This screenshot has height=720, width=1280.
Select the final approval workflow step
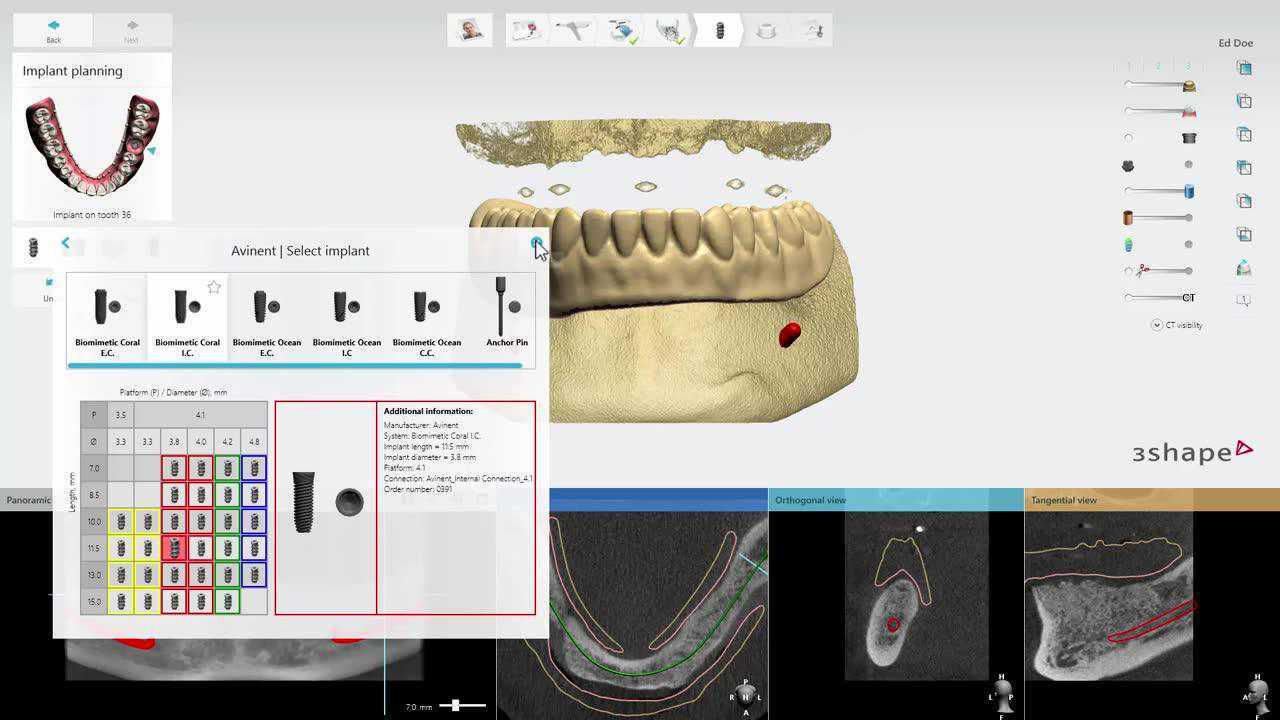click(x=813, y=29)
